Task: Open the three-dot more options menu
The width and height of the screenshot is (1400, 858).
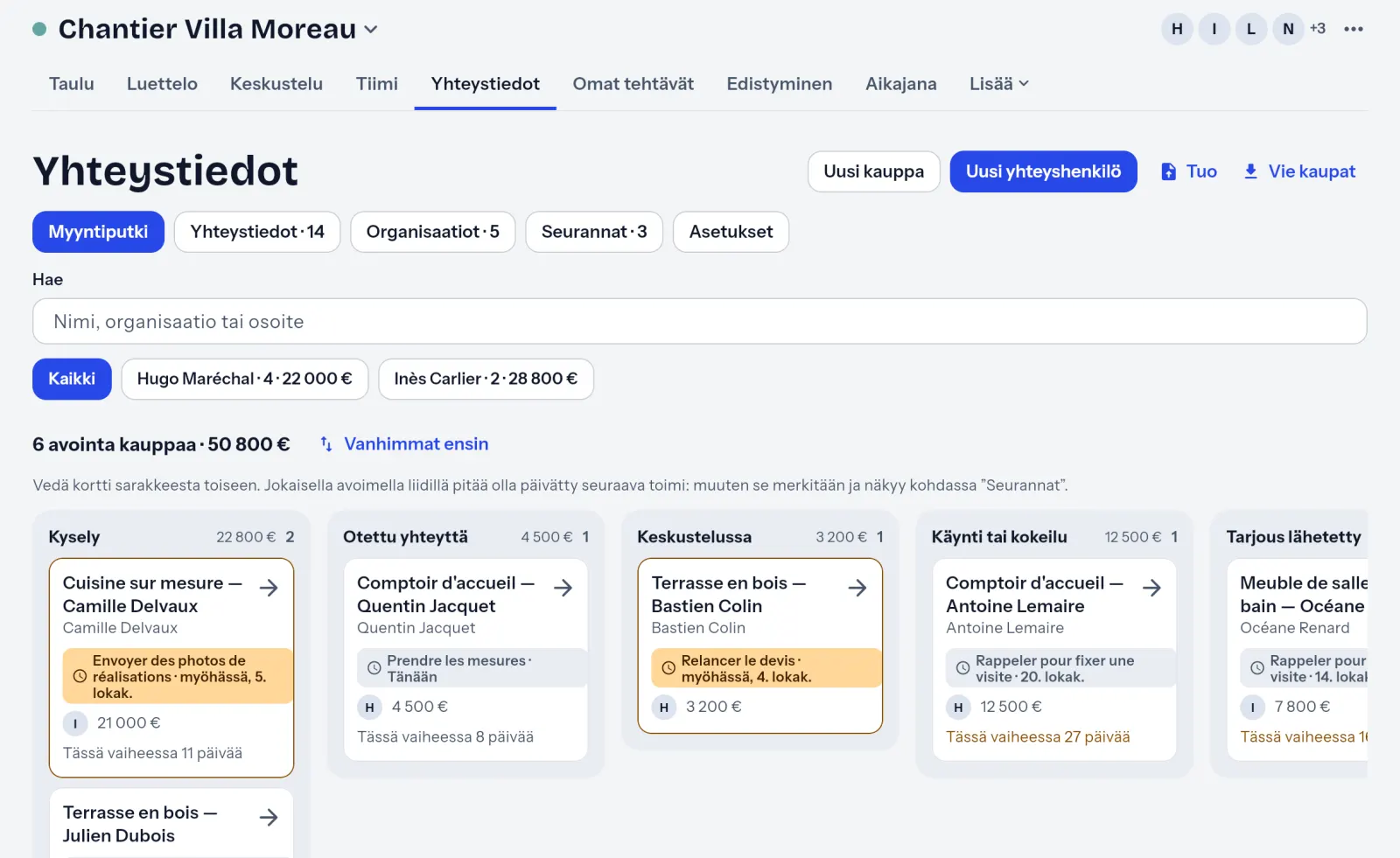Action: tap(1354, 29)
